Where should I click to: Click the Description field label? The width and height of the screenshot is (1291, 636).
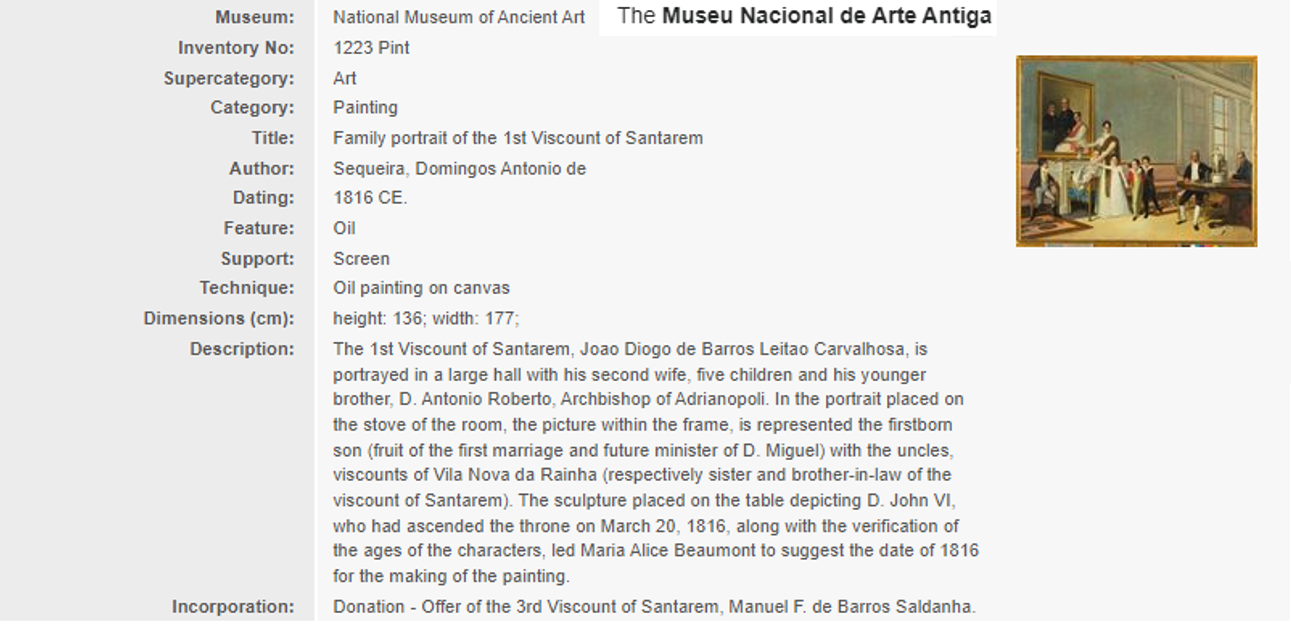(x=243, y=349)
